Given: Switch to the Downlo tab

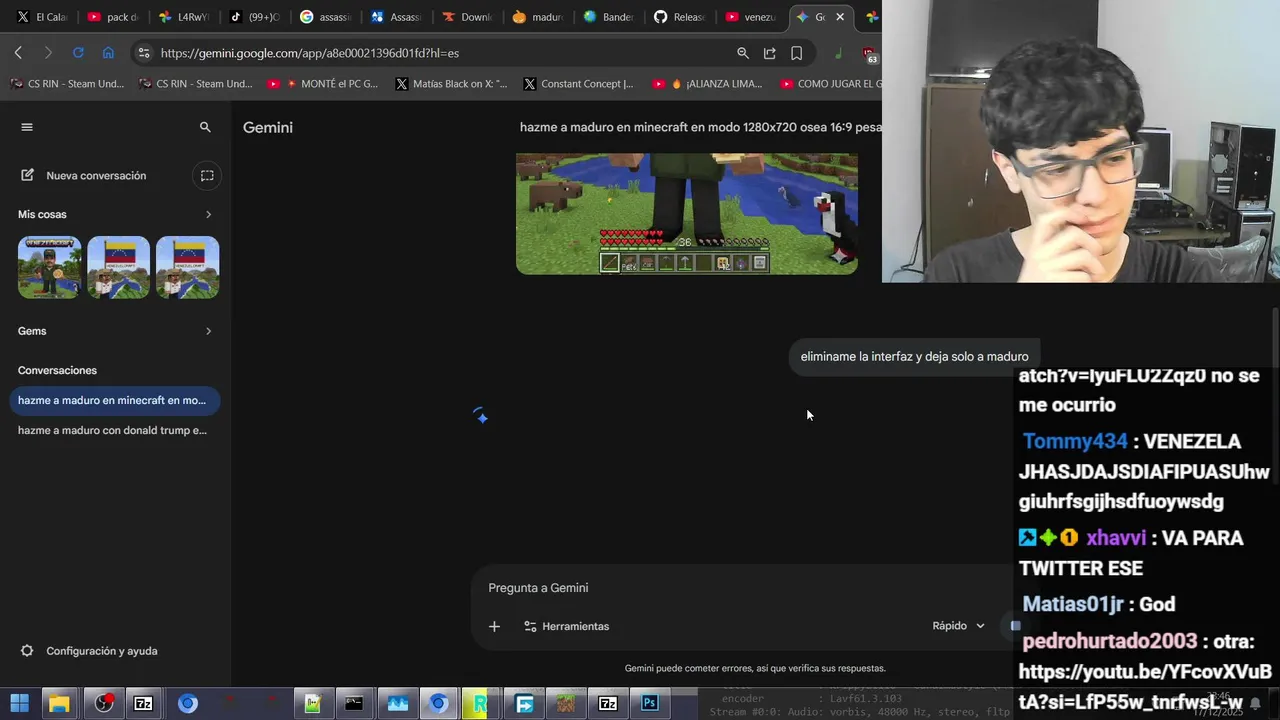Looking at the screenshot, I should (467, 17).
